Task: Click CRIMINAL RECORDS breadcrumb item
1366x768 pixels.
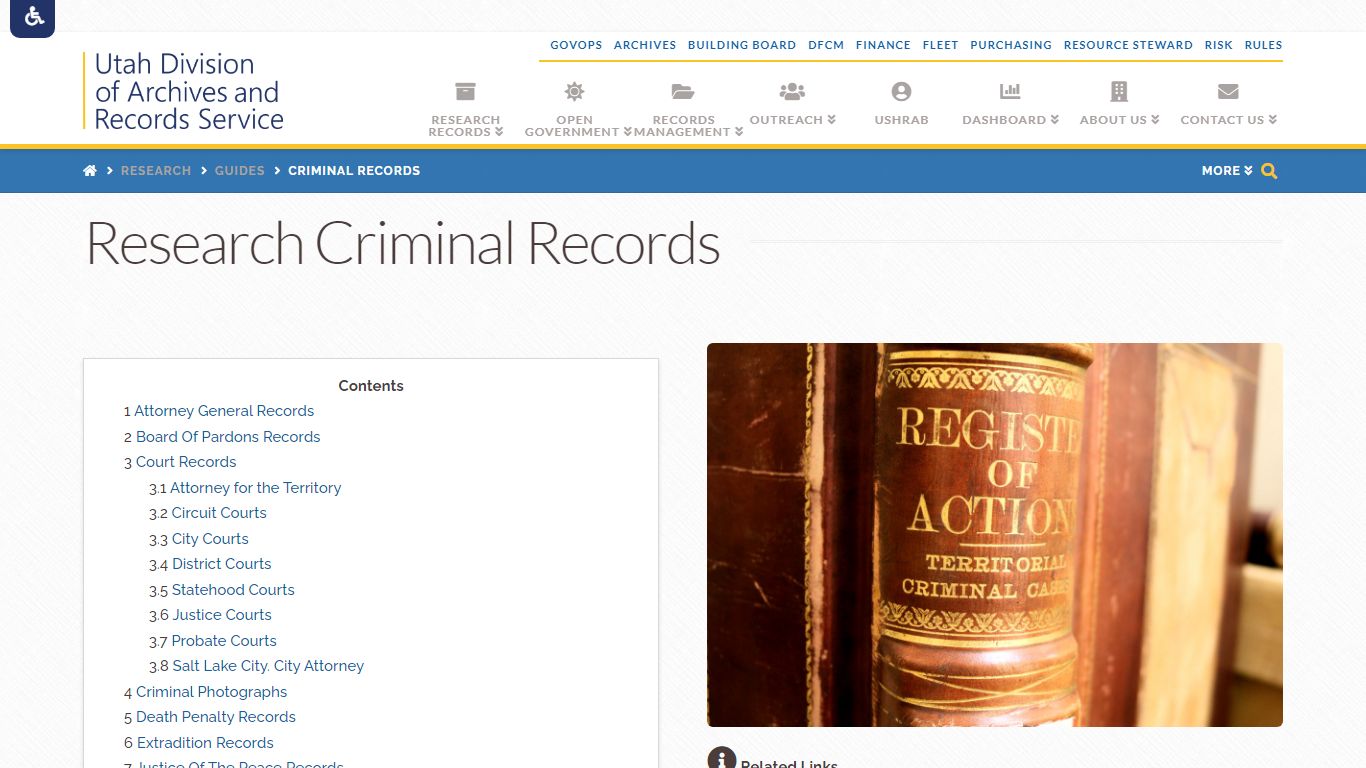Action: [354, 171]
